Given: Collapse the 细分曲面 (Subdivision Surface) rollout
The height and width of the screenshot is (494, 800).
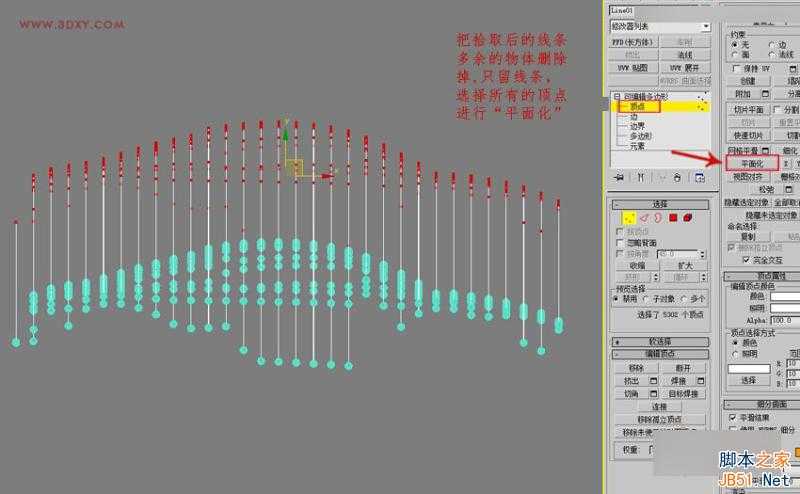Looking at the screenshot, I should tap(762, 404).
